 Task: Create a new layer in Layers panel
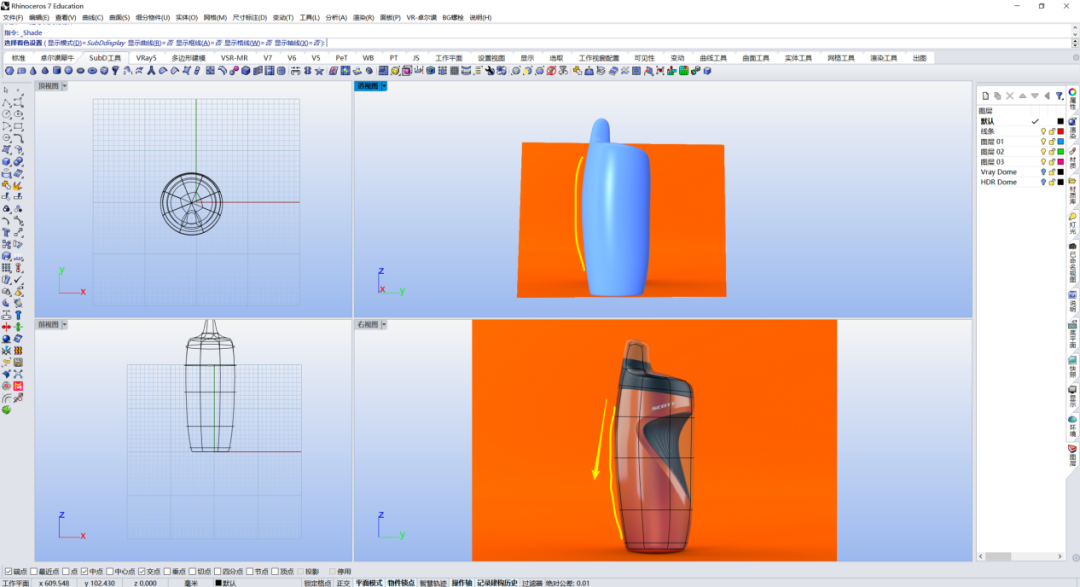point(986,96)
